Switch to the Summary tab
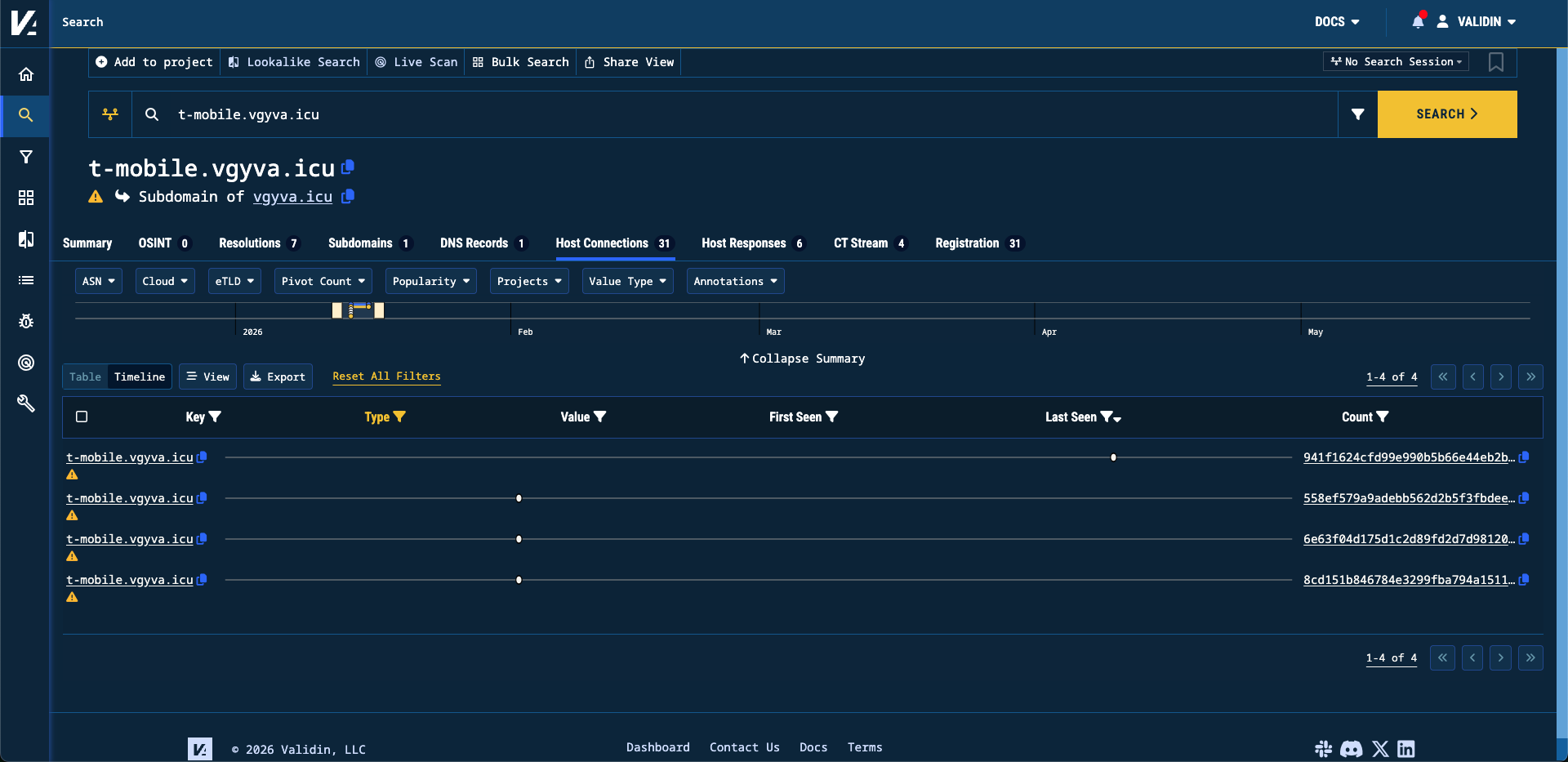This screenshot has width=1568, height=762. pos(87,243)
